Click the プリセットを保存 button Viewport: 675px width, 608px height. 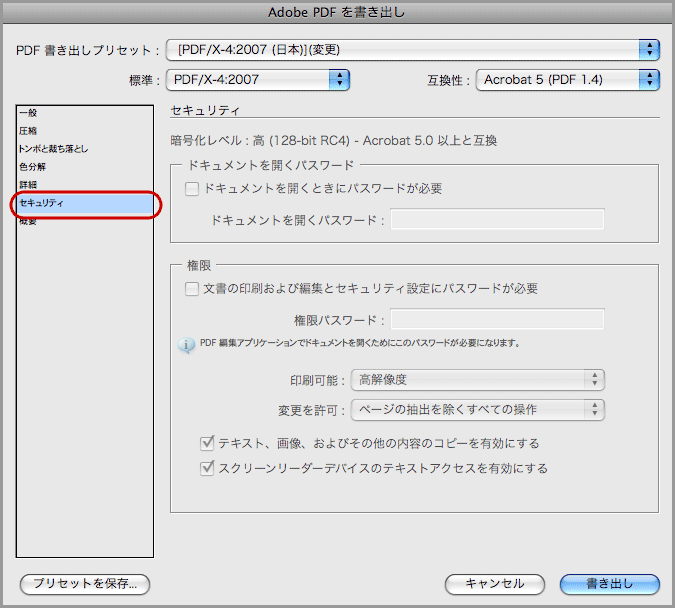[85, 584]
